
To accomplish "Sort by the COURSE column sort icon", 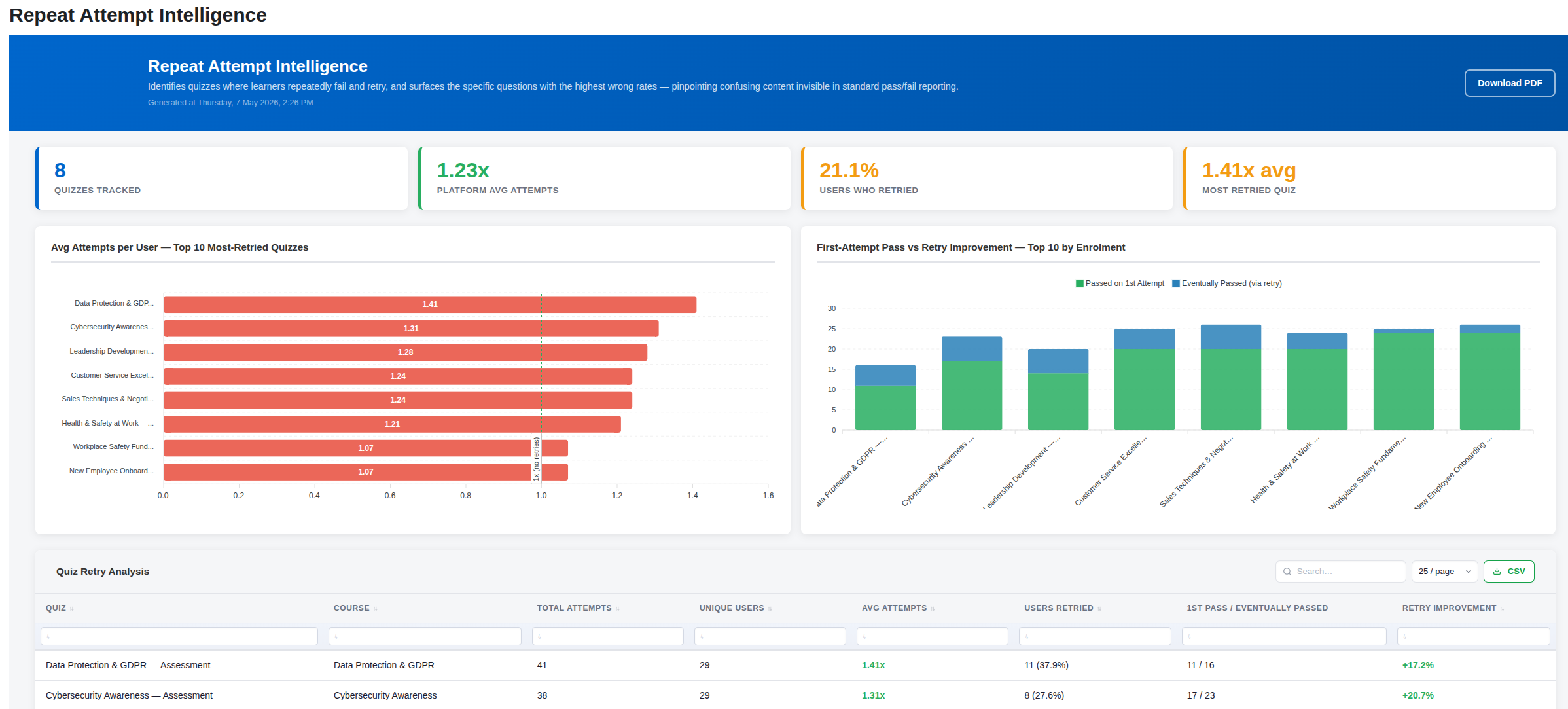I will click(375, 609).
